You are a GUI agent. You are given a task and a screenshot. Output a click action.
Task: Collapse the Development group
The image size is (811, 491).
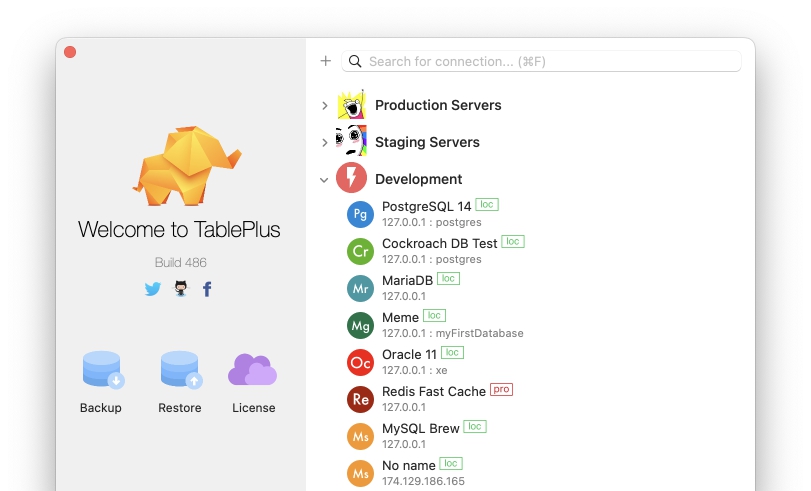(x=324, y=180)
